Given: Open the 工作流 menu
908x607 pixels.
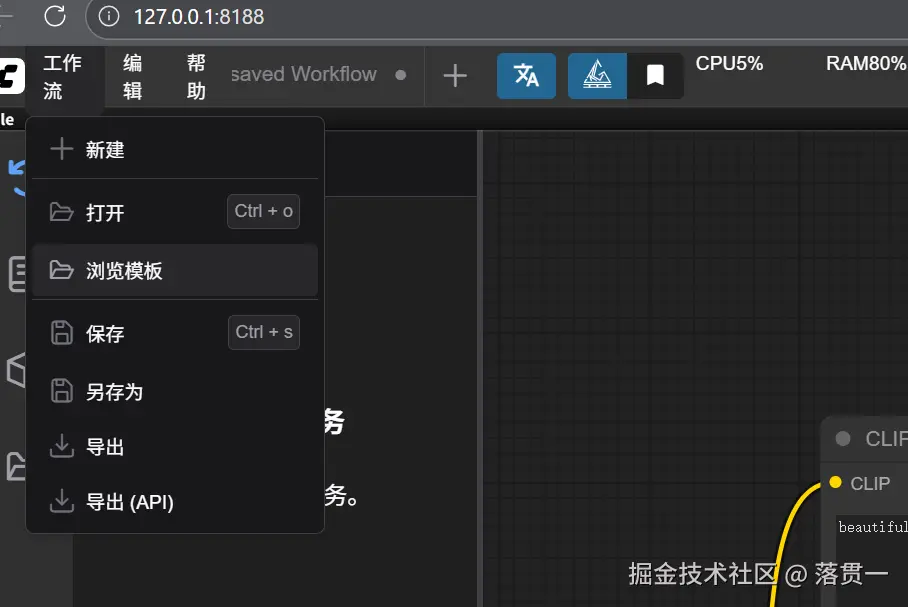Looking at the screenshot, I should click(63, 76).
